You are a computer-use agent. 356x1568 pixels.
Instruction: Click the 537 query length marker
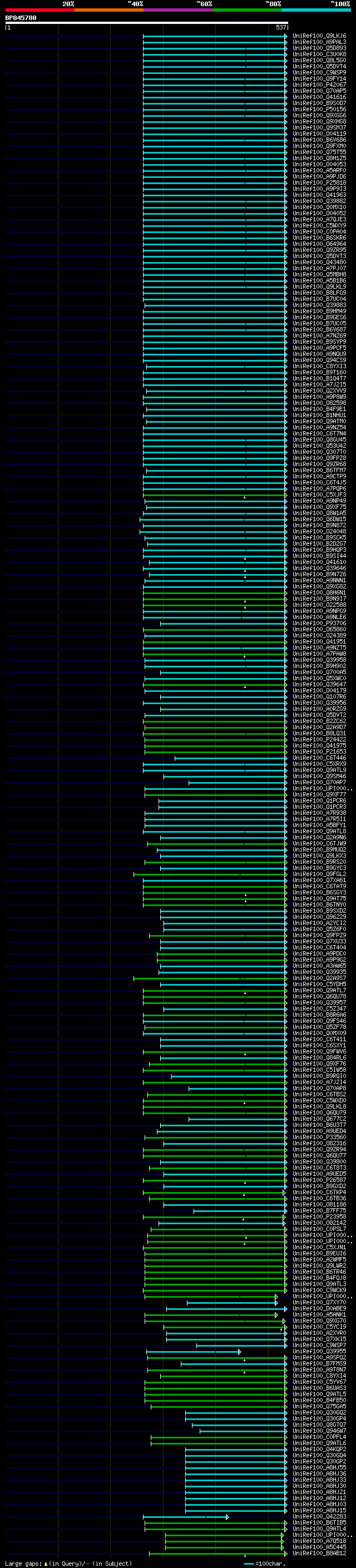[x=280, y=27]
